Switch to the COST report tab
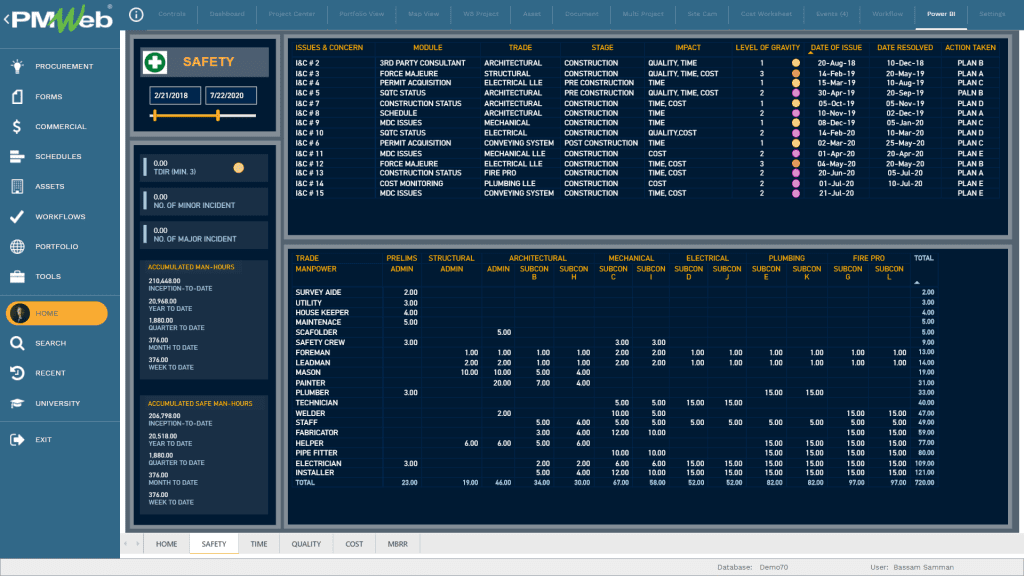This screenshot has width=1024, height=576. [x=354, y=544]
